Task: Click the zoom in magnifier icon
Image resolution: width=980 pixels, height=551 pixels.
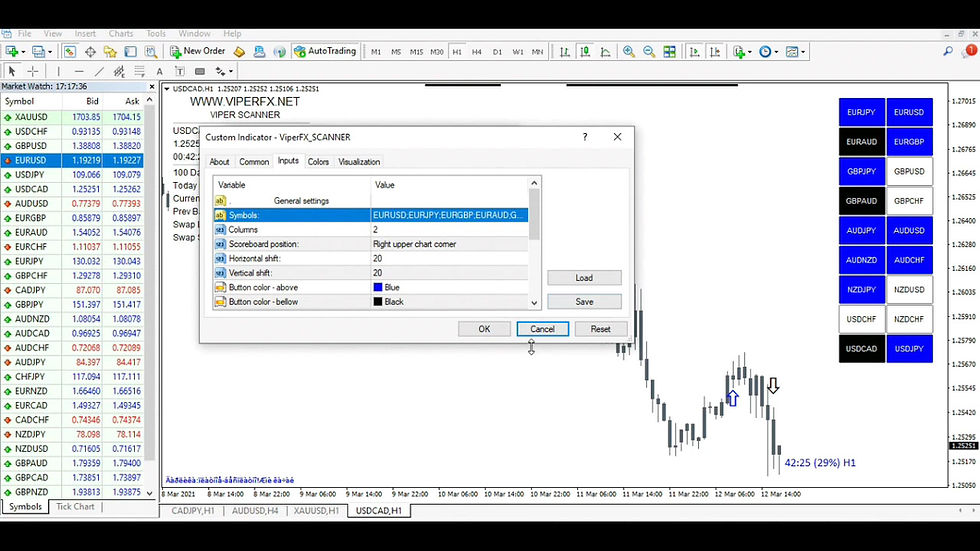Action: point(629,52)
